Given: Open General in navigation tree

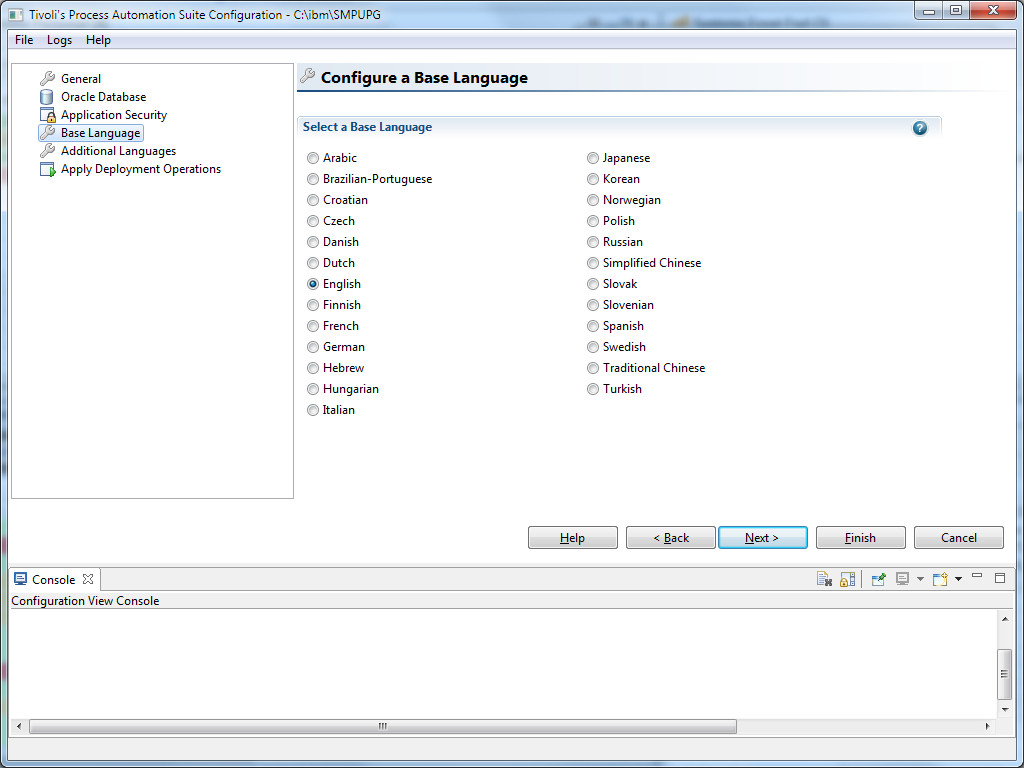Looking at the screenshot, I should pyautogui.click(x=81, y=78).
